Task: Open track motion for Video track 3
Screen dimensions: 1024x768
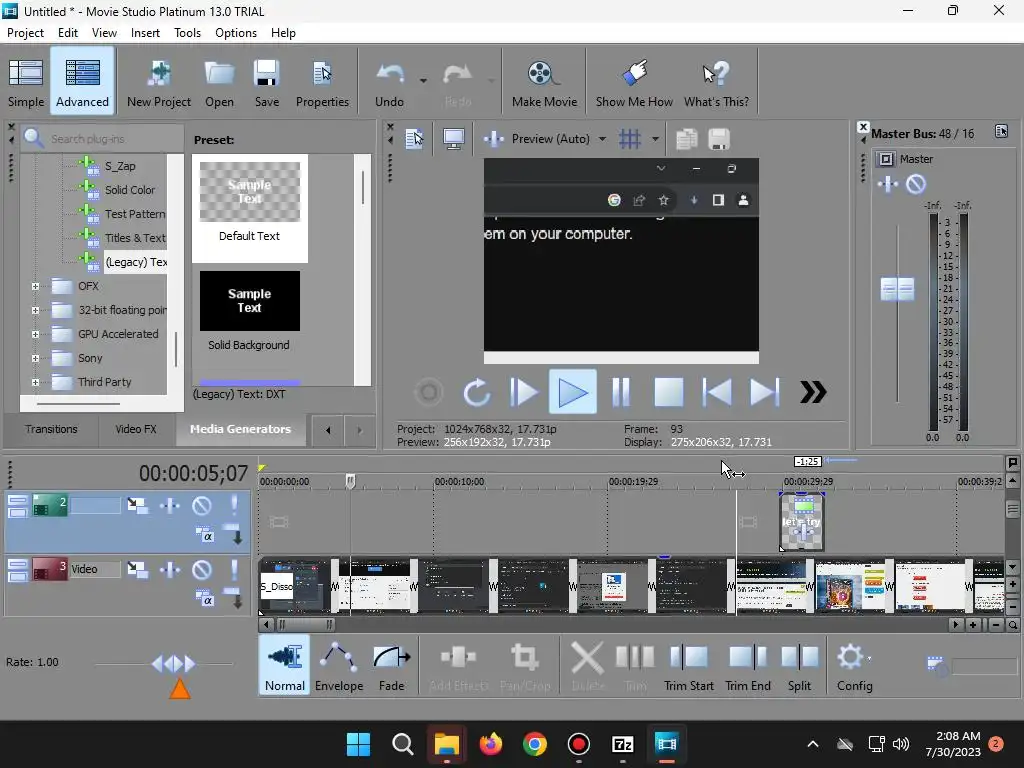Action: tap(136, 570)
